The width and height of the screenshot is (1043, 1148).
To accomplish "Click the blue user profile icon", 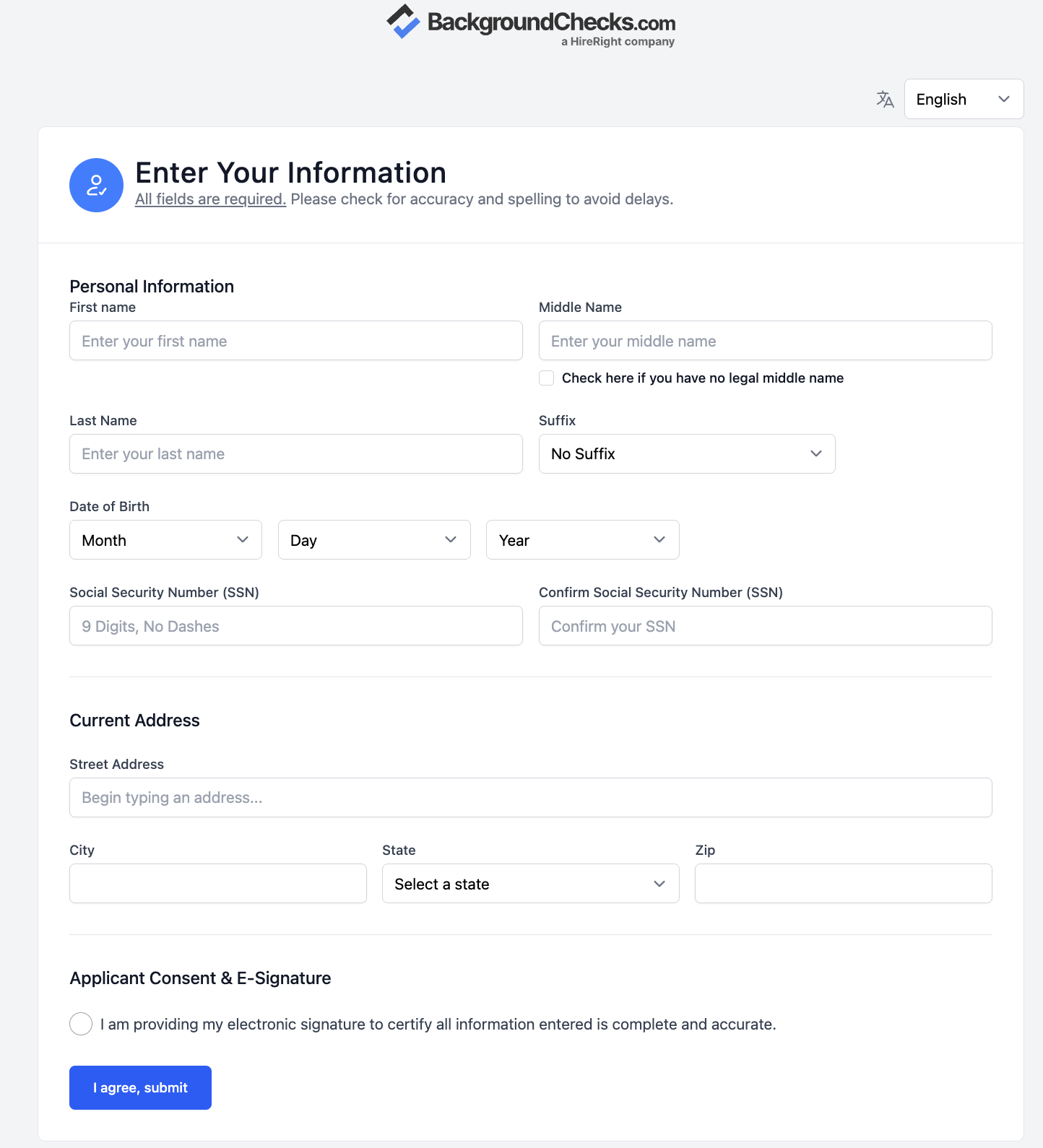I will pos(96,186).
